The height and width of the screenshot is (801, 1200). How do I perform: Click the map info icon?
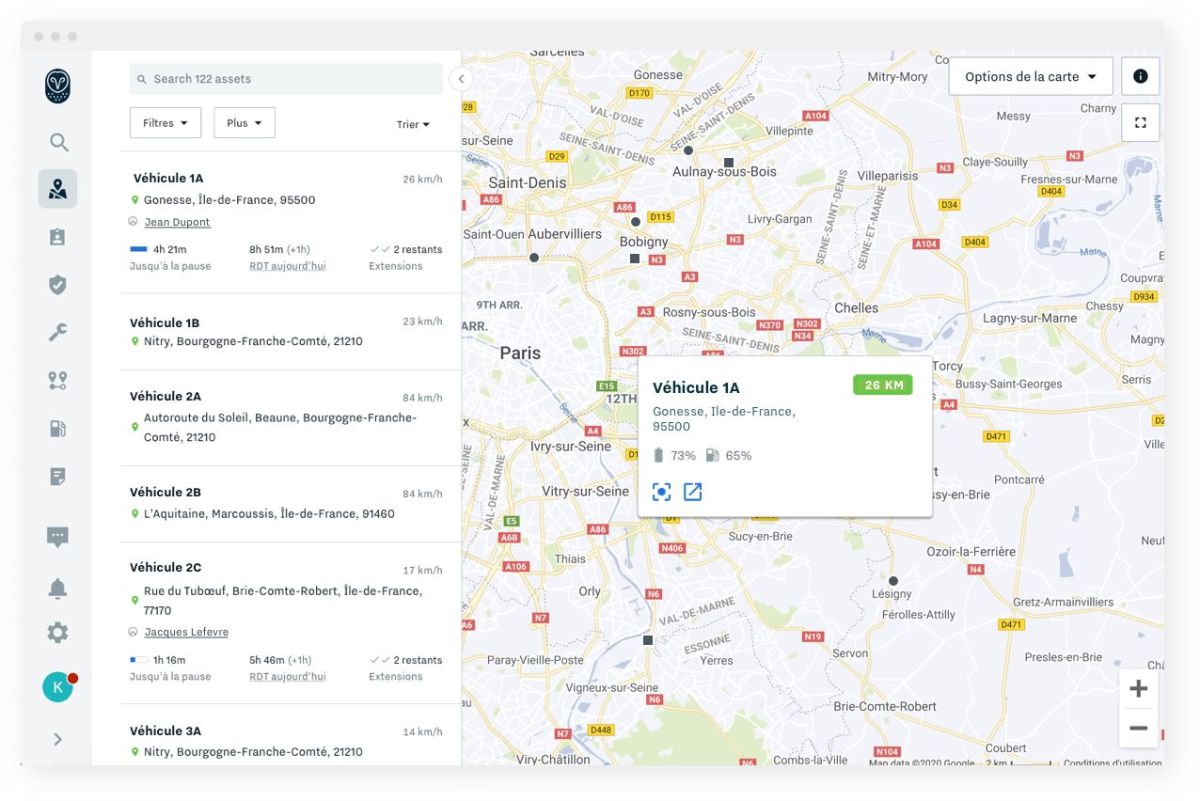tap(1140, 76)
